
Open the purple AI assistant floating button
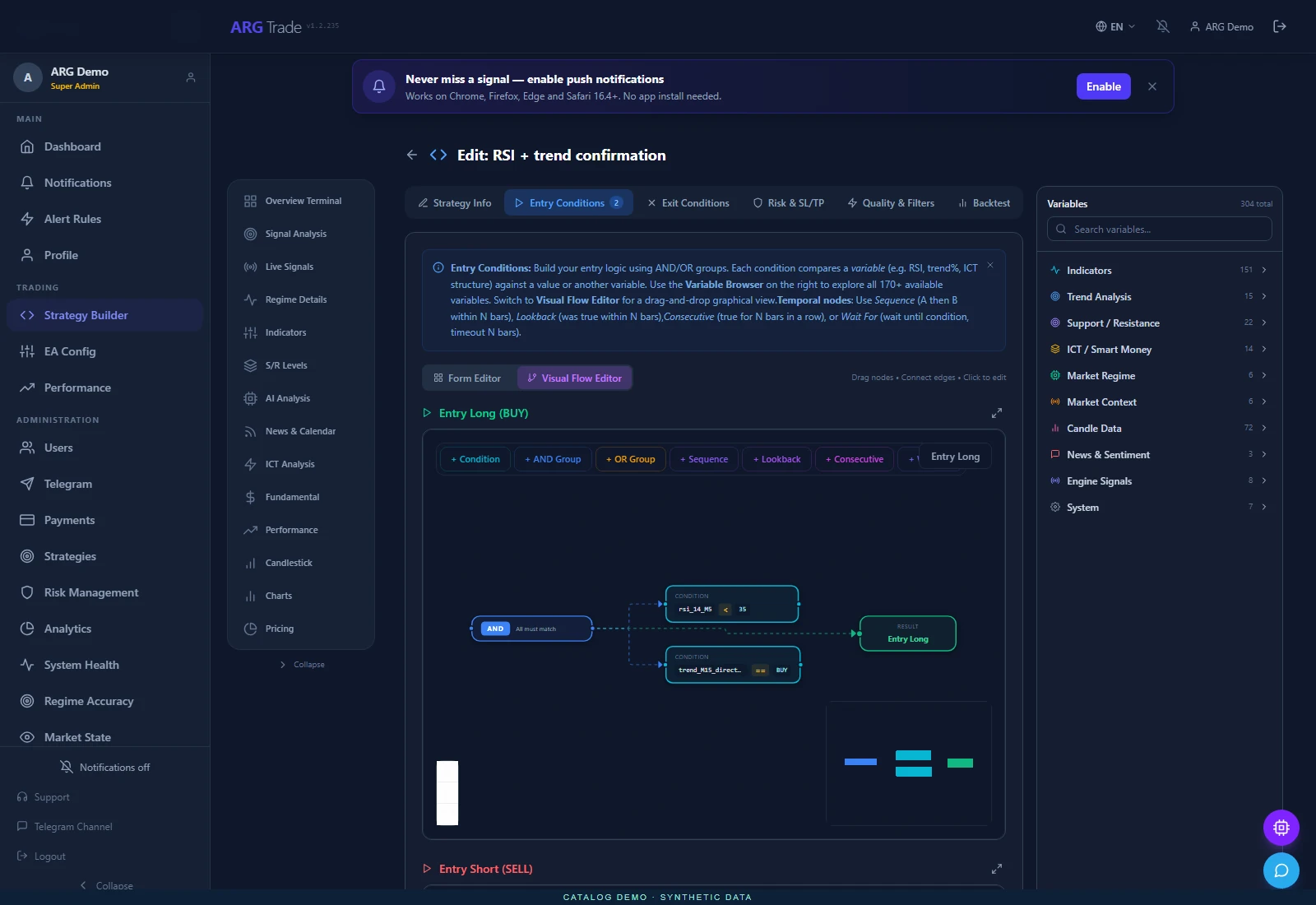coord(1281,828)
